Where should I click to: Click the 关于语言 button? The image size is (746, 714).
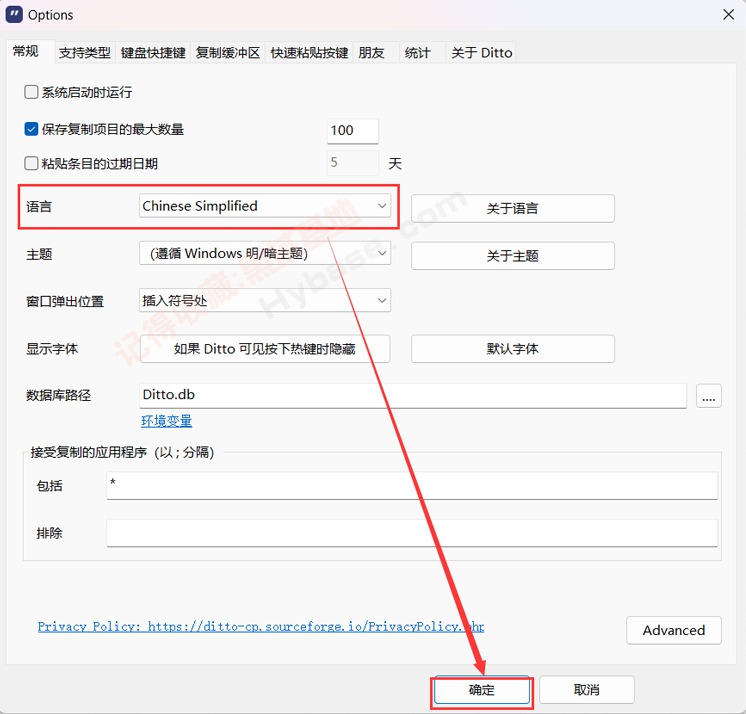(512, 208)
